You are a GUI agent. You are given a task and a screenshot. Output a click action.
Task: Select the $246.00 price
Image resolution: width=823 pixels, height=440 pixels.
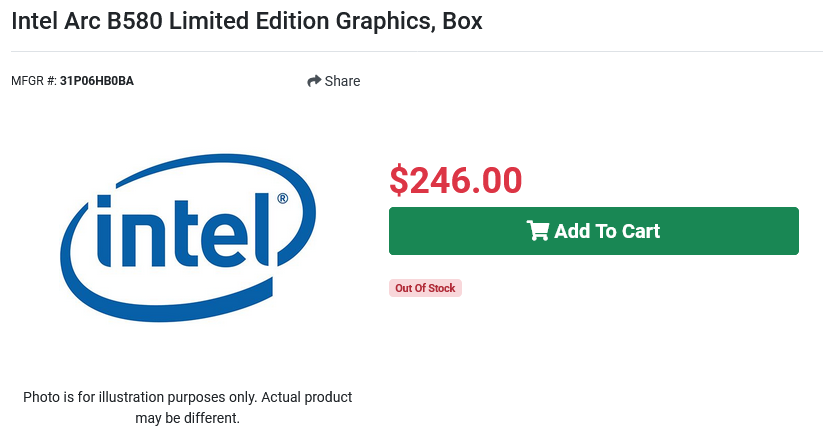tap(455, 180)
